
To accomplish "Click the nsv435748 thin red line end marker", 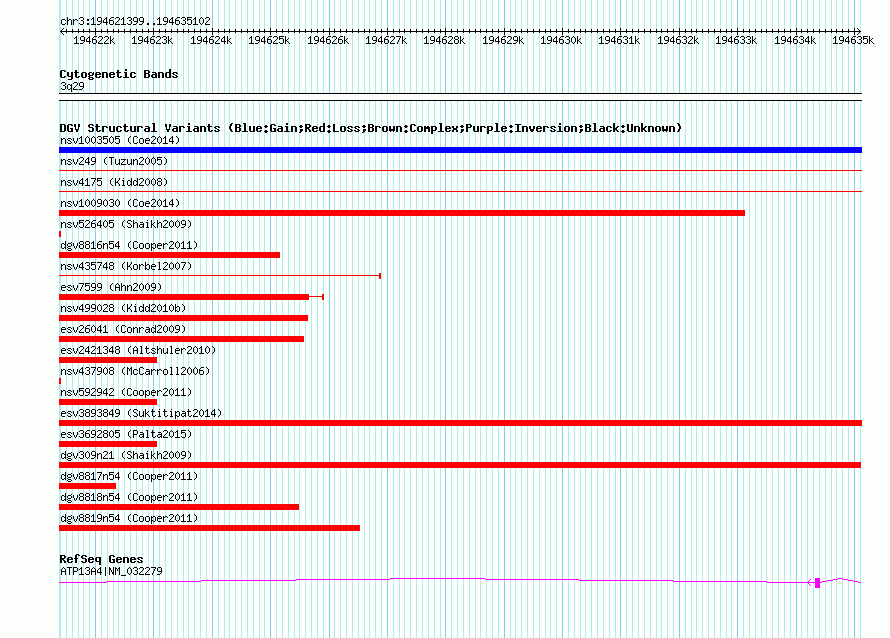I will tap(380, 276).
